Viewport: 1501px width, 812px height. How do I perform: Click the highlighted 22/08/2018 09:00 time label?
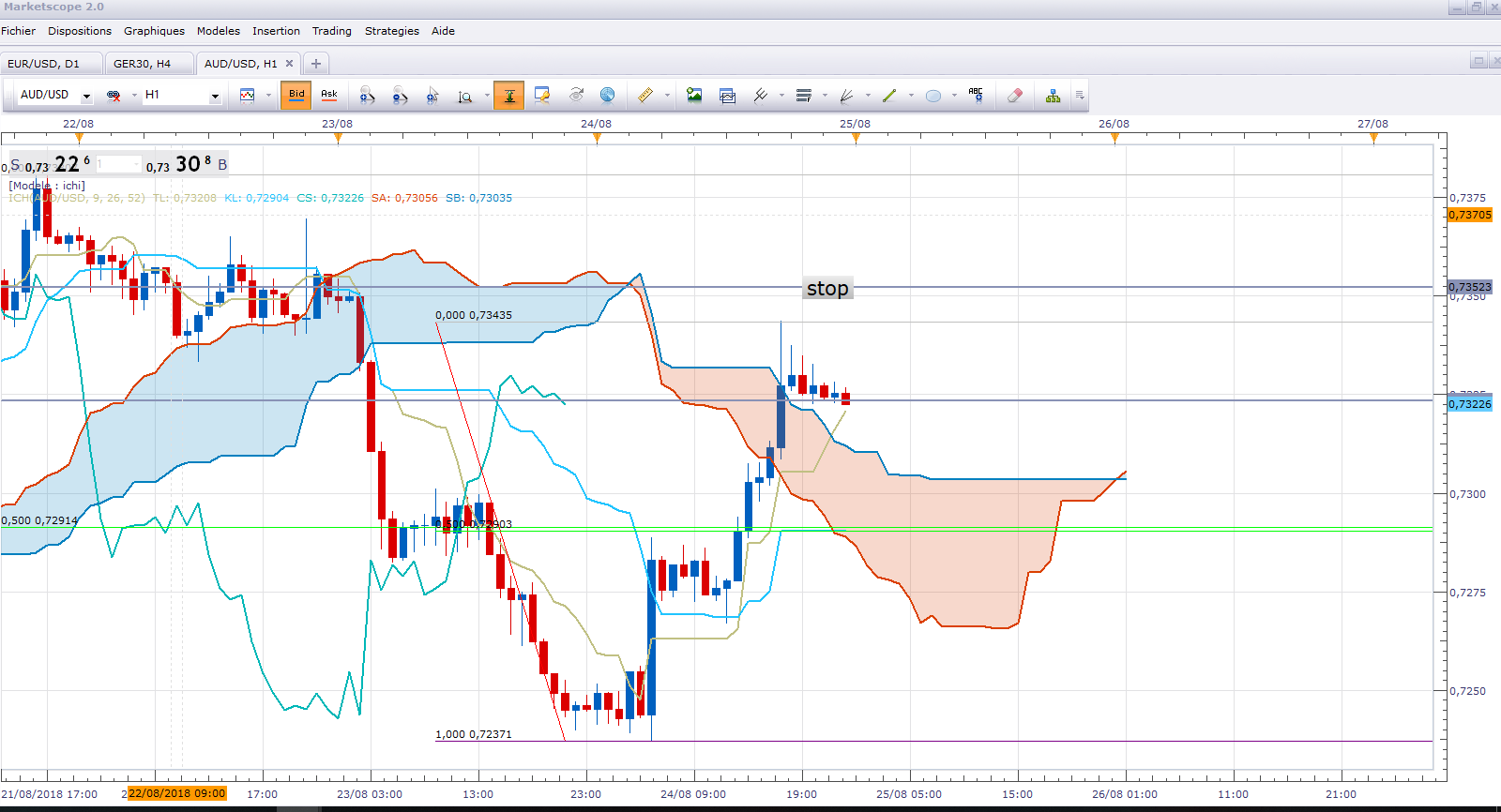(x=177, y=793)
